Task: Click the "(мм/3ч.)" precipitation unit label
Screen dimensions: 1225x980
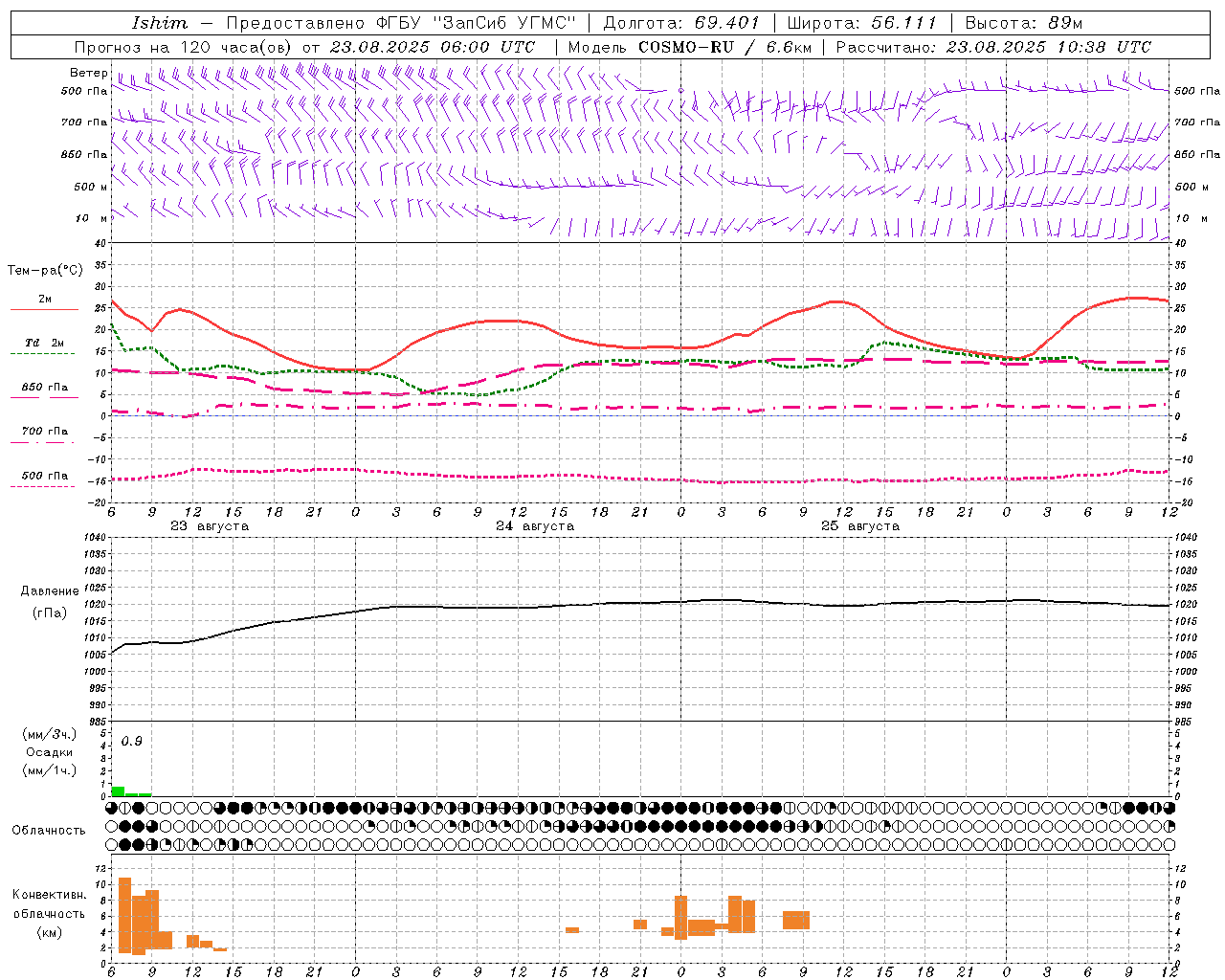Action: click(50, 734)
